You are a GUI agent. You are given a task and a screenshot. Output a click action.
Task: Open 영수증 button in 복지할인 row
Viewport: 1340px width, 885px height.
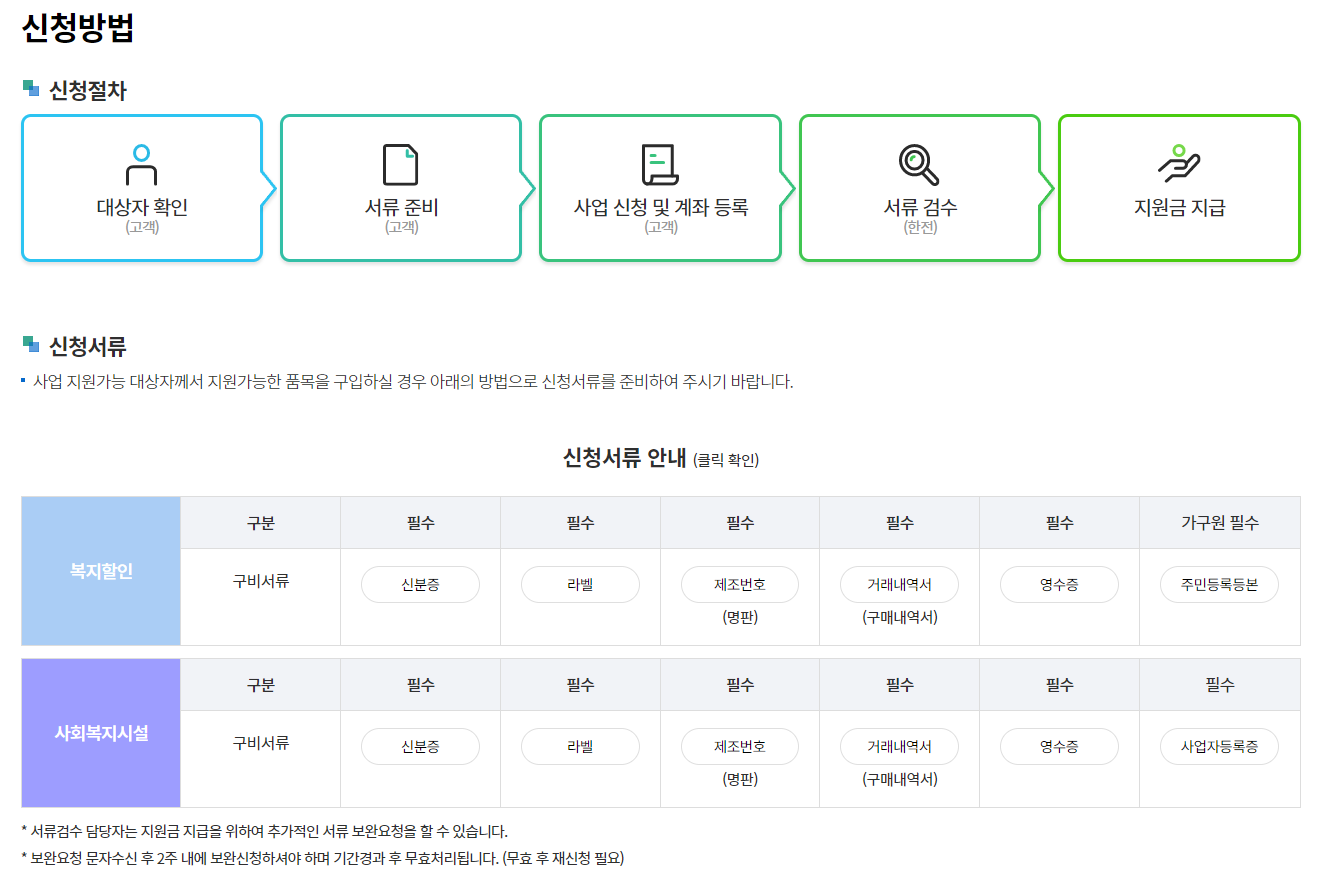pos(1059,585)
